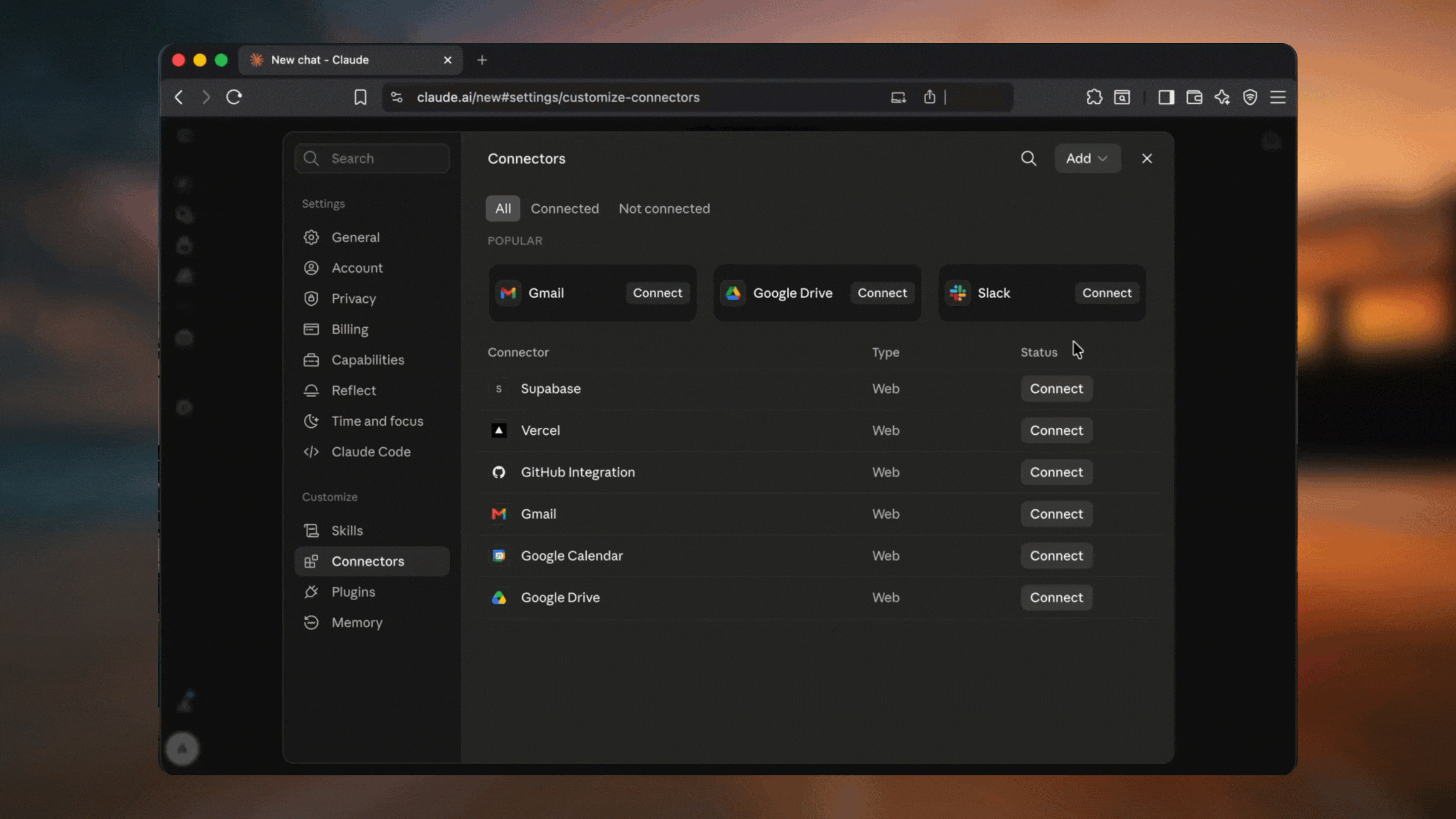This screenshot has width=1456, height=819.
Task: Open a new browser tab
Action: [x=482, y=60]
